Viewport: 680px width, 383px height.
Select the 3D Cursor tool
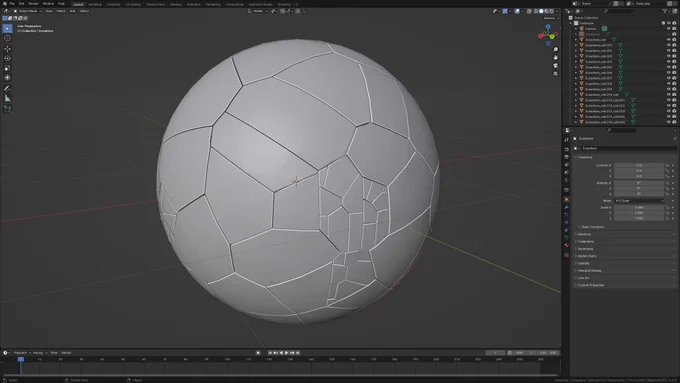click(x=7, y=38)
